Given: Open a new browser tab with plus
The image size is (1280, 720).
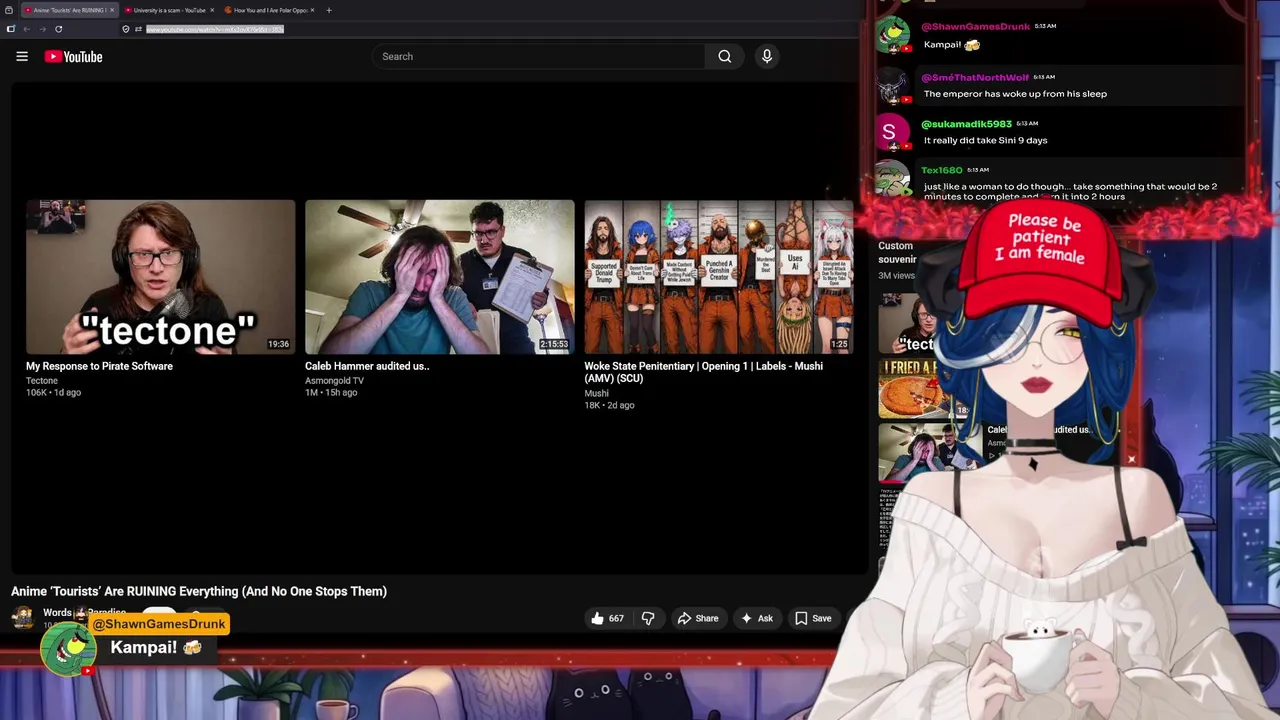Looking at the screenshot, I should point(329,10).
